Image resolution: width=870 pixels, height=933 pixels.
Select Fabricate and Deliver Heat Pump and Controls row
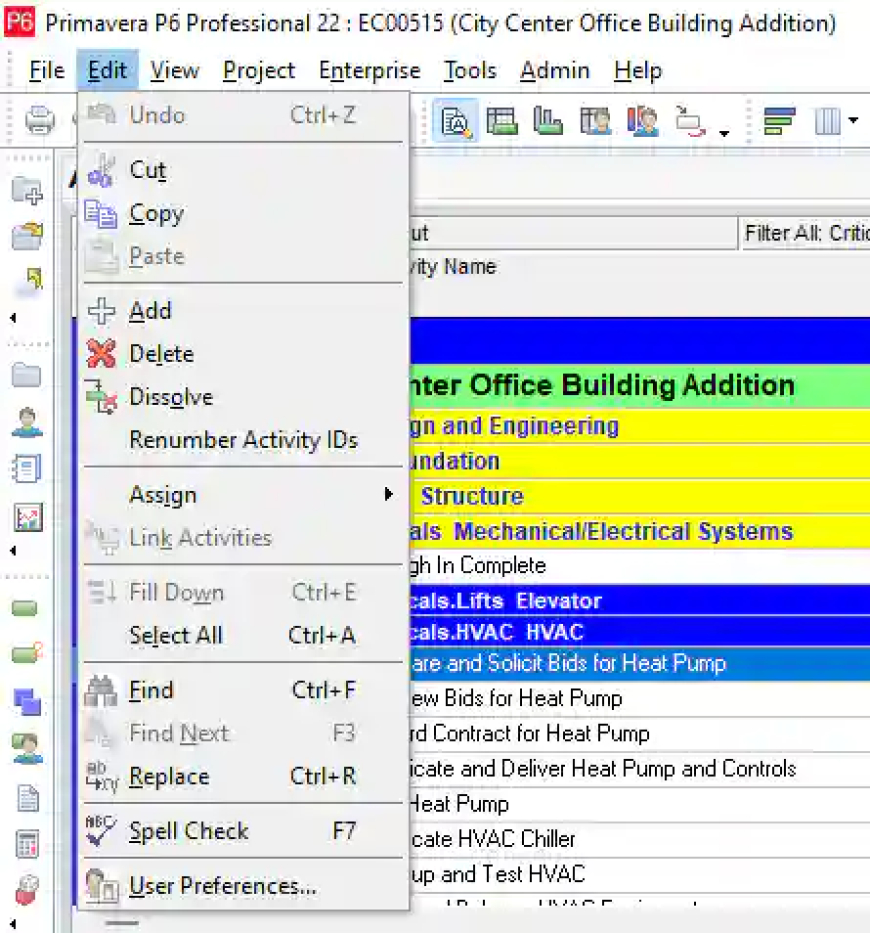click(640, 769)
